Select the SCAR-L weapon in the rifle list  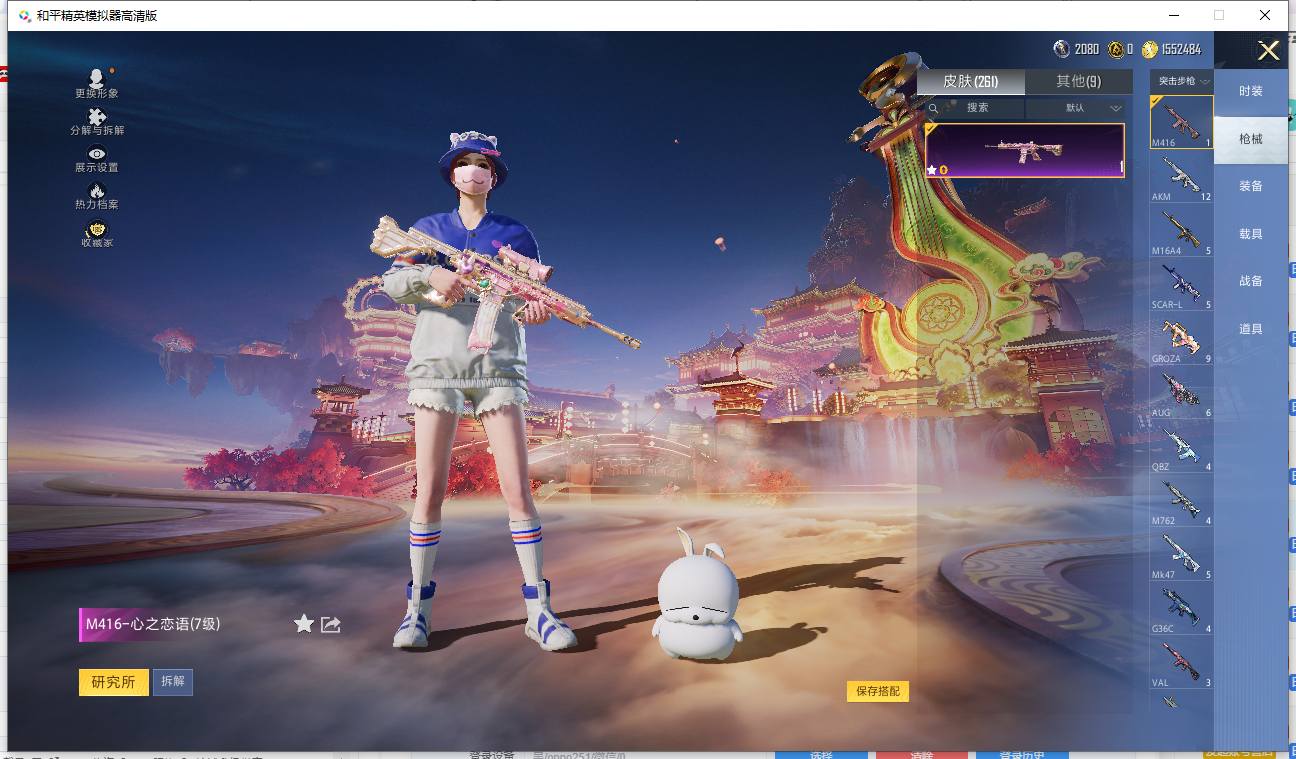(x=1181, y=285)
